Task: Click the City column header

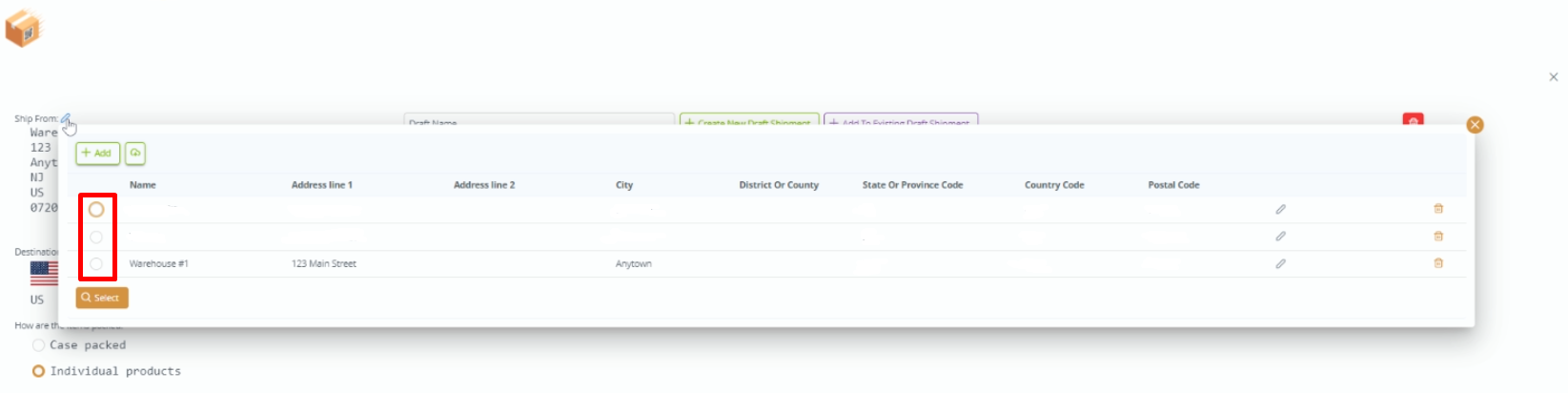Action: (x=624, y=185)
